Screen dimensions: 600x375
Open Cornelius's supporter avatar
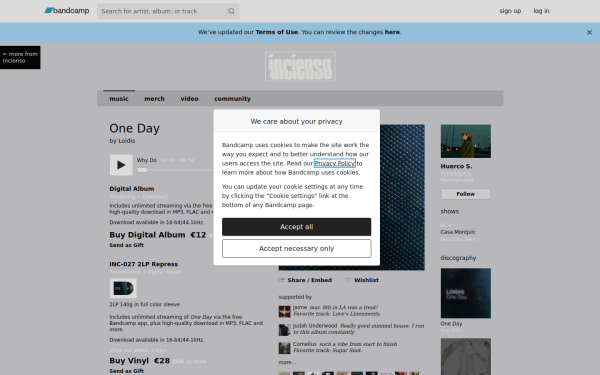tap(284, 348)
